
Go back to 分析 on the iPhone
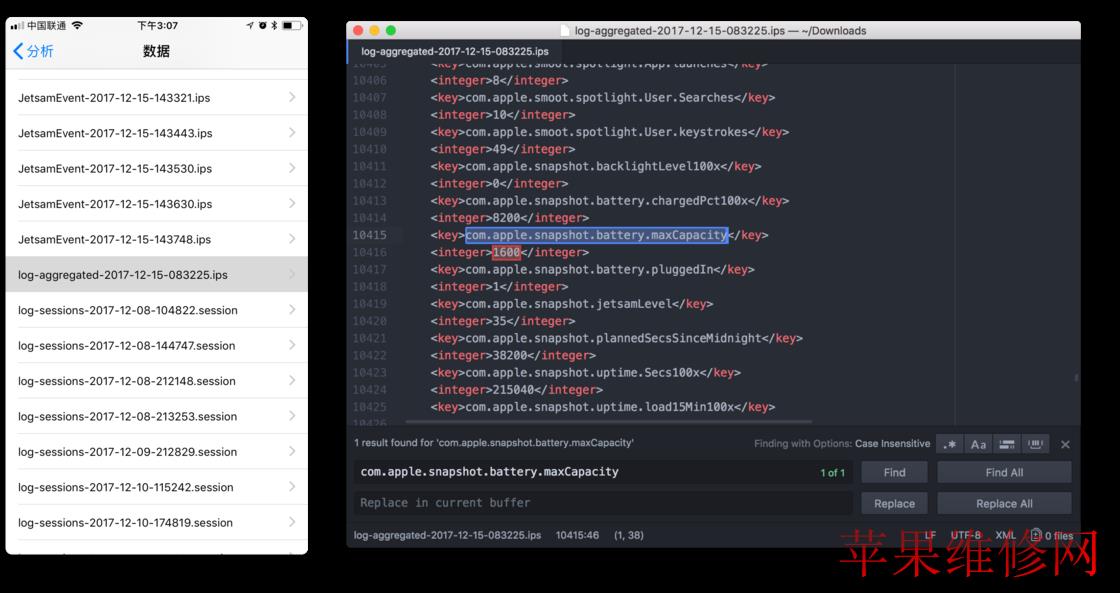pos(34,51)
